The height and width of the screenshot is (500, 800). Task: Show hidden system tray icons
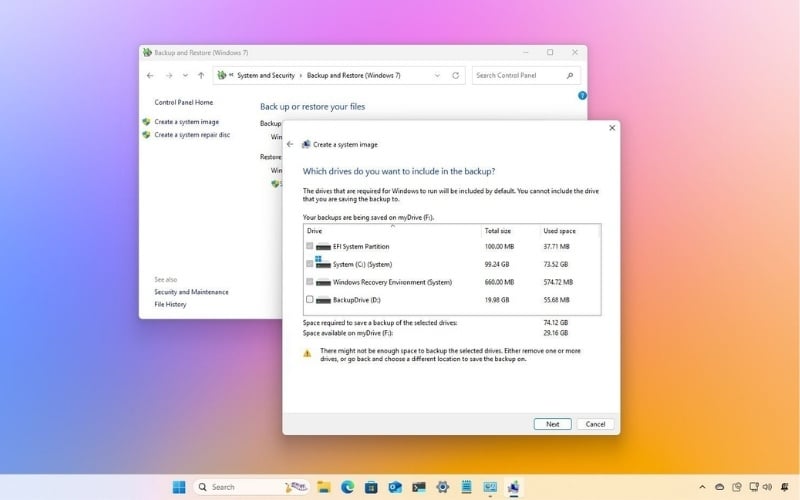click(x=702, y=487)
